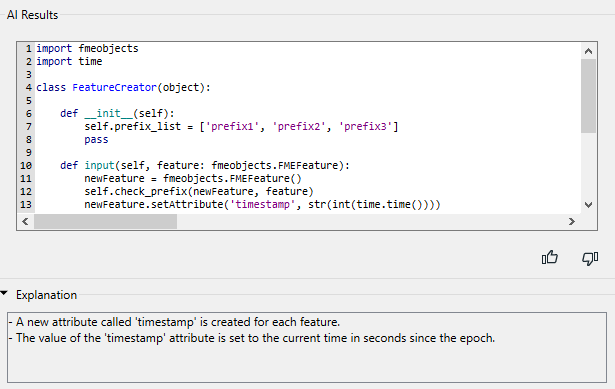
Task: Click the horizontal scrollbar thumb under code
Action: coord(105,222)
